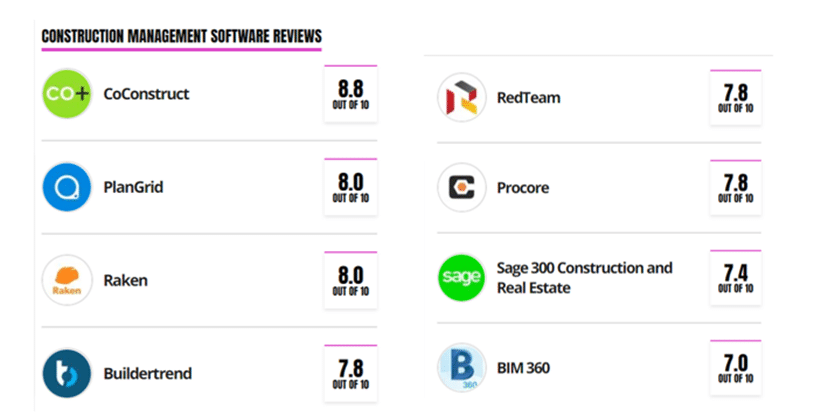This screenshot has height=416, width=814.
Task: Click the Buildertrend product name
Action: [x=148, y=373]
